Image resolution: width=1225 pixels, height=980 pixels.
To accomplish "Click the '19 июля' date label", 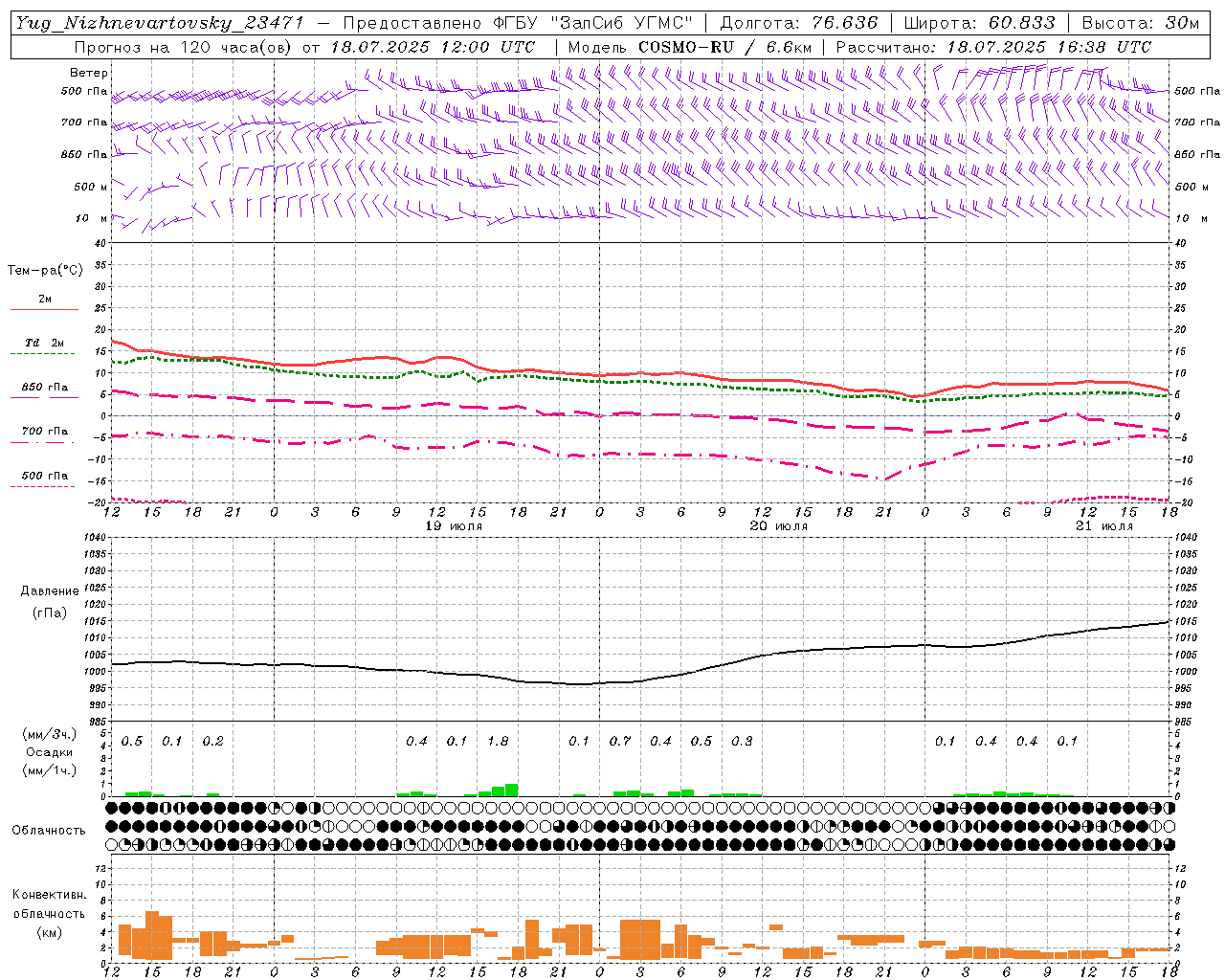I will pos(455,526).
